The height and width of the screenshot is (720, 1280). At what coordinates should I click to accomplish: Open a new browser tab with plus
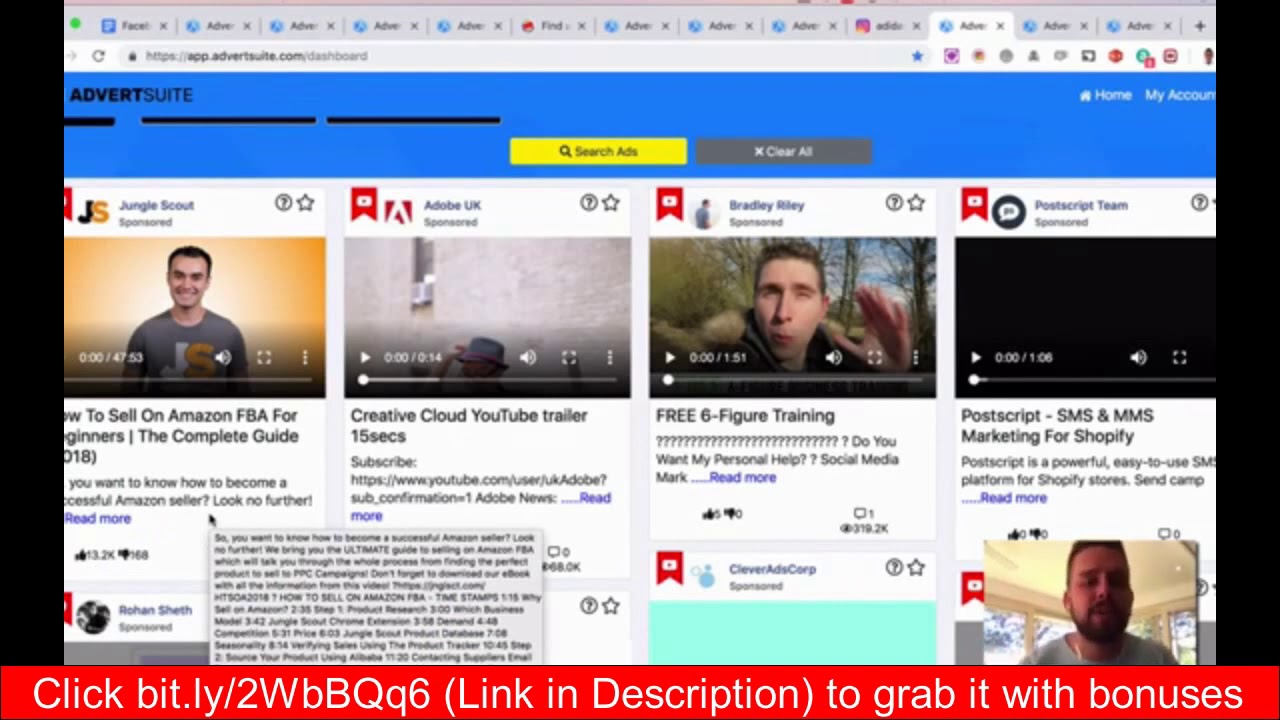click(x=1200, y=26)
